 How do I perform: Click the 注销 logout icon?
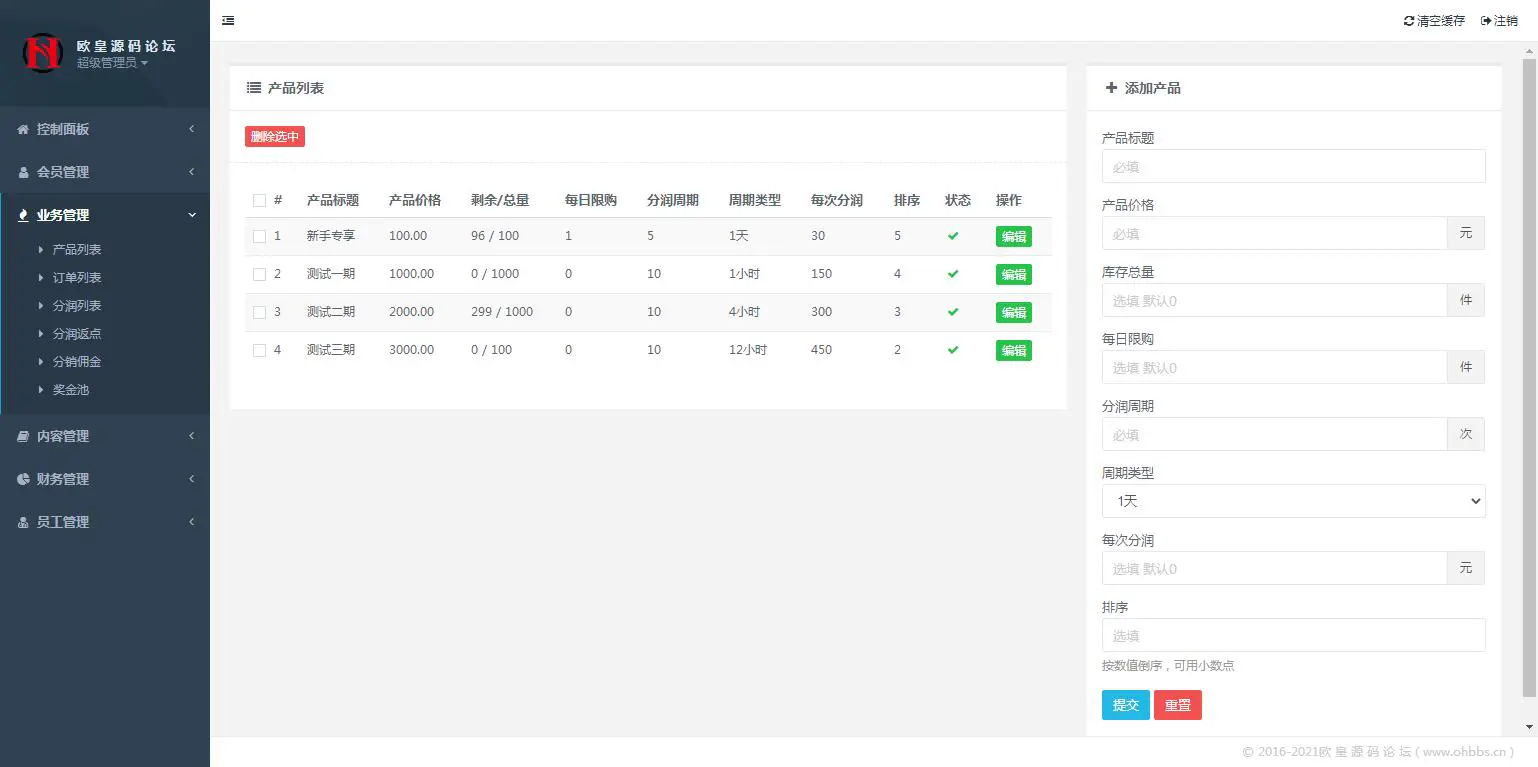(1484, 20)
